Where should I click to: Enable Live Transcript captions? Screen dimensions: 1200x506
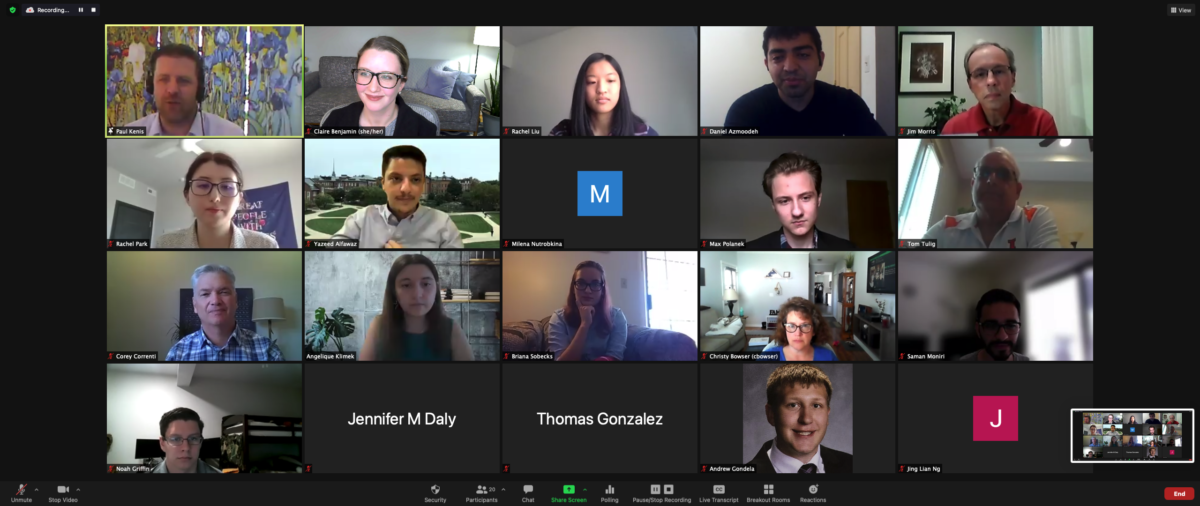pyautogui.click(x=718, y=493)
